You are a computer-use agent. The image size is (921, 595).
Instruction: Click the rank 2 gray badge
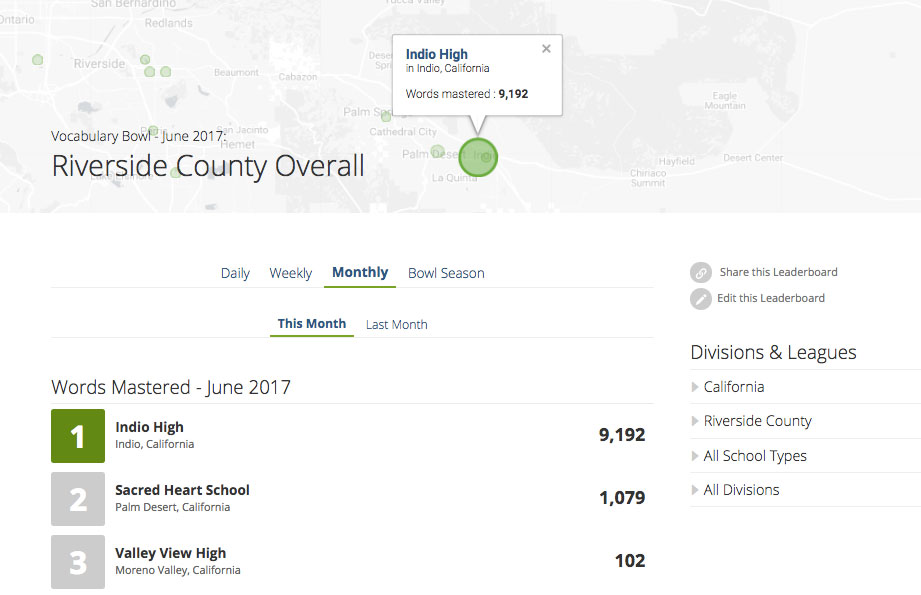[78, 498]
